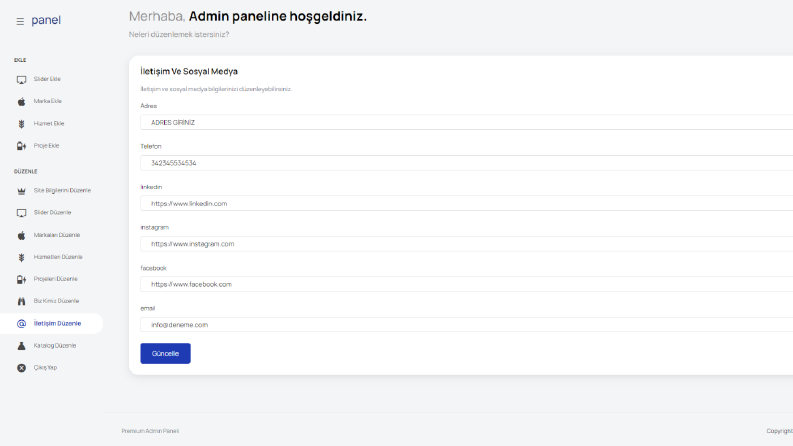
Task: Focus the facebook URL field
Action: [x=466, y=284]
